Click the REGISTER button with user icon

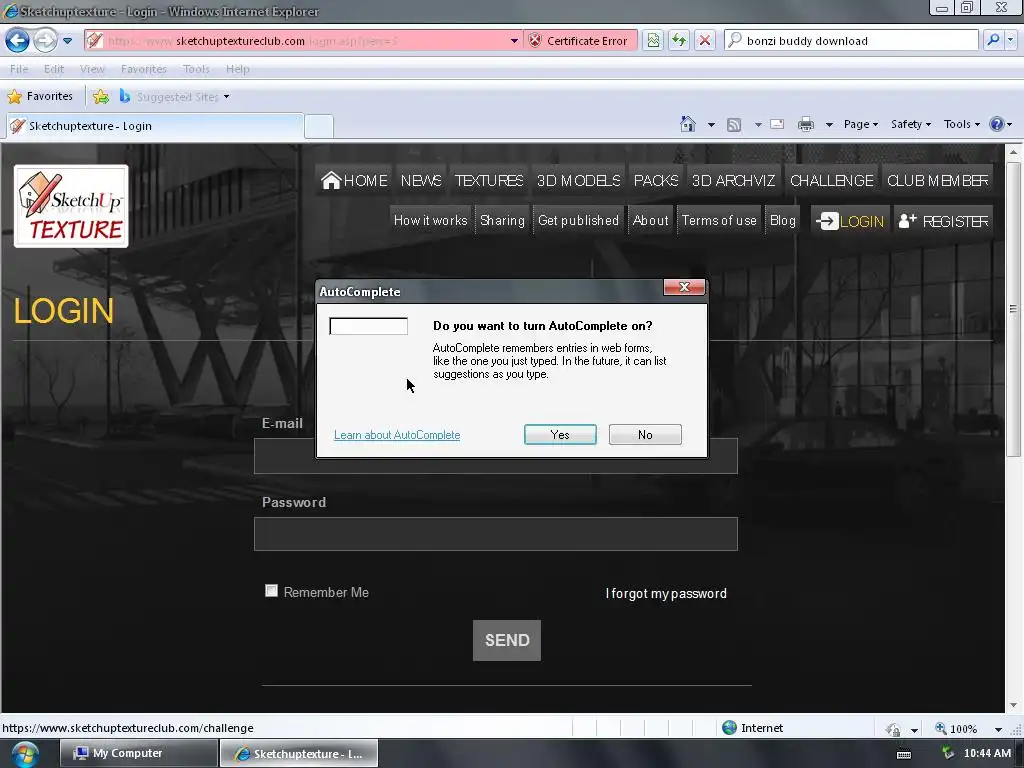(x=943, y=221)
